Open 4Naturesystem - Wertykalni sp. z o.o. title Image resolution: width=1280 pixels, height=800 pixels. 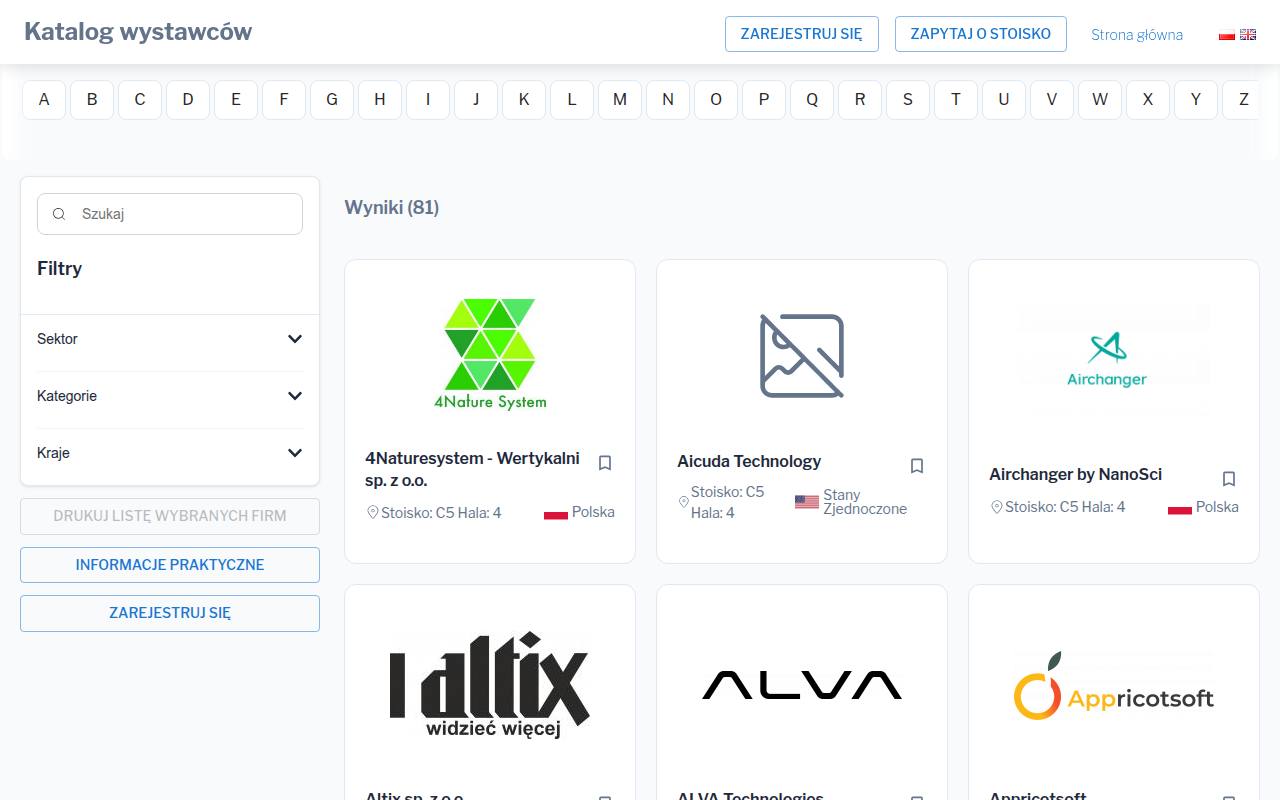473,469
